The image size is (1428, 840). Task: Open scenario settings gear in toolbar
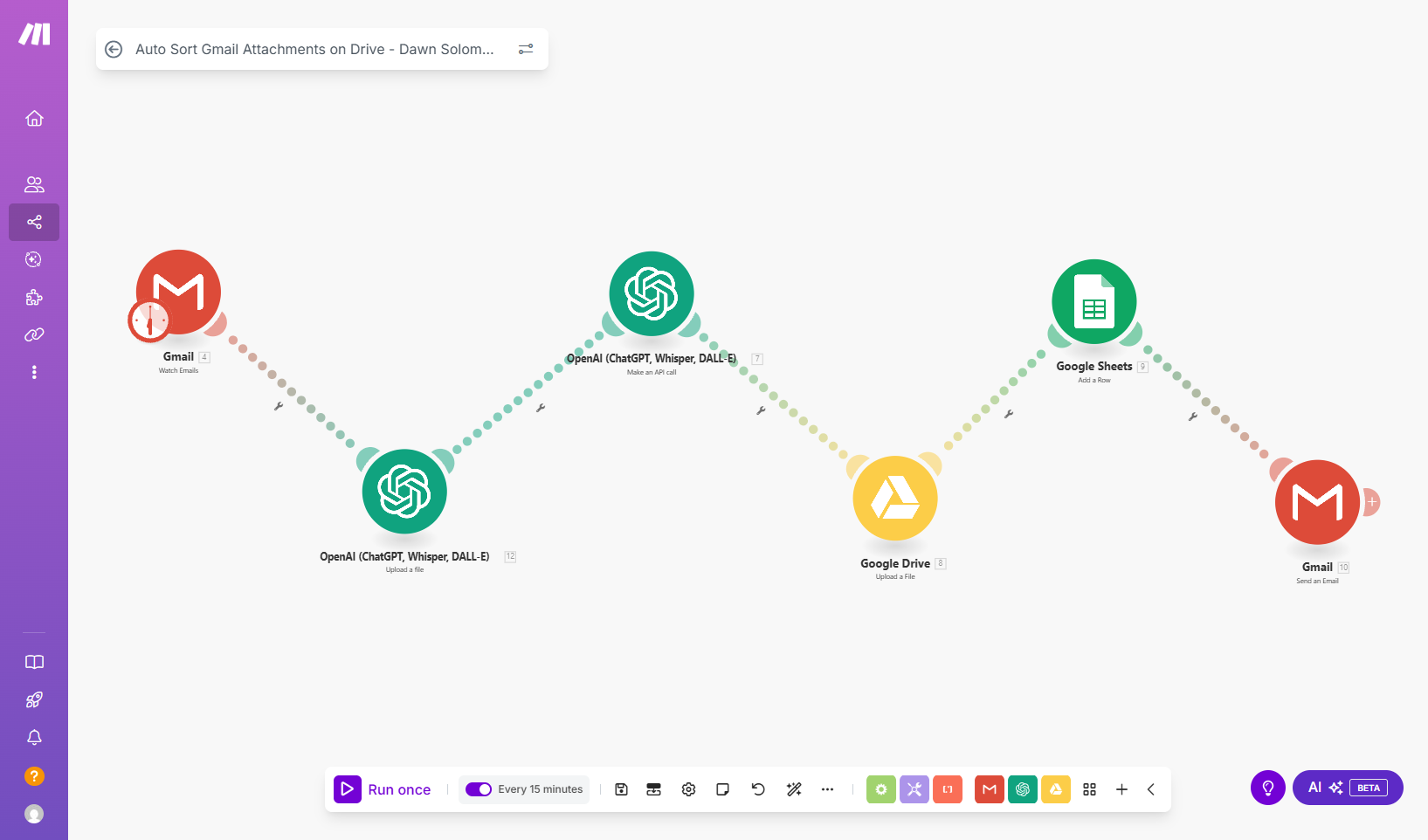coord(688,789)
